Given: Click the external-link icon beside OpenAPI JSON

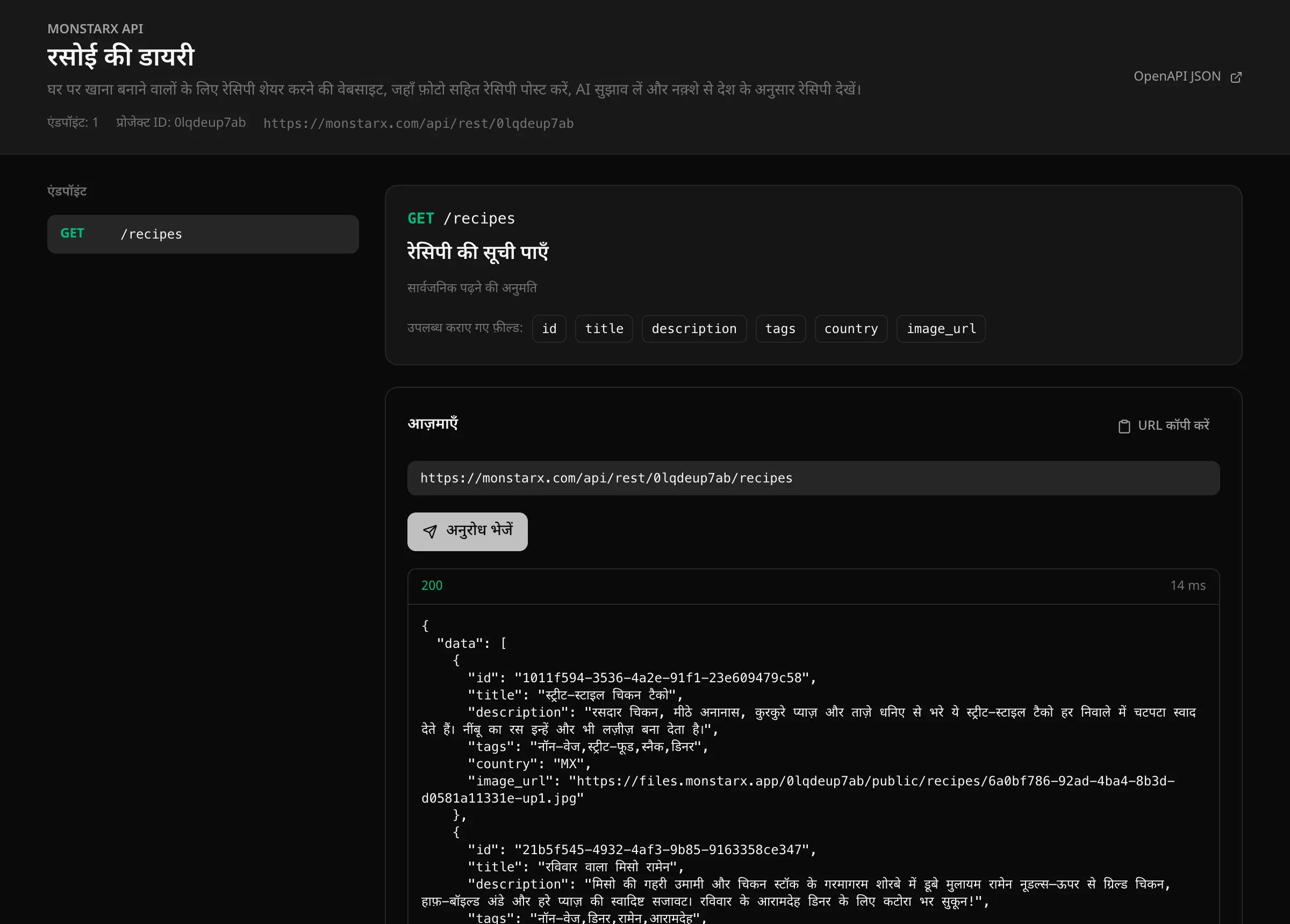Looking at the screenshot, I should 1235,77.
